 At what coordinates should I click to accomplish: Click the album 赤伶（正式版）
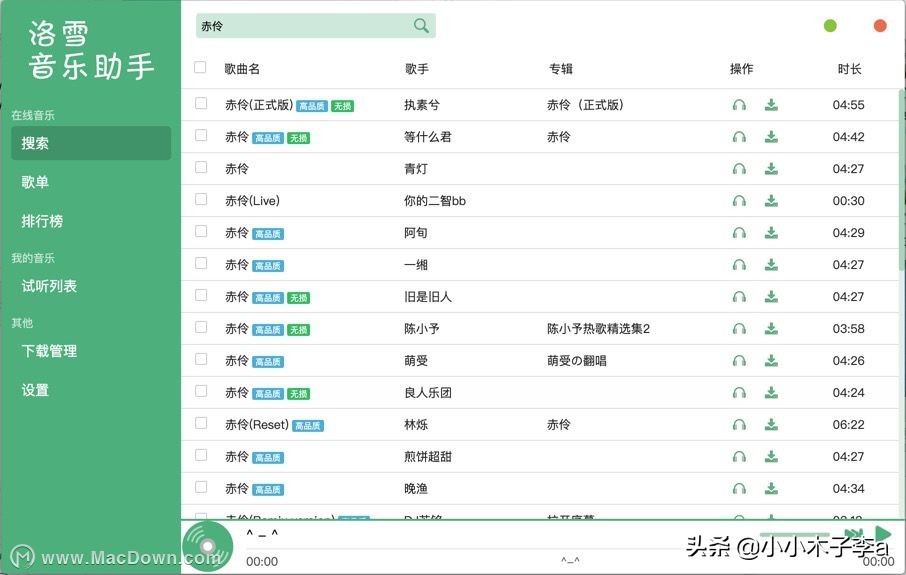point(585,105)
